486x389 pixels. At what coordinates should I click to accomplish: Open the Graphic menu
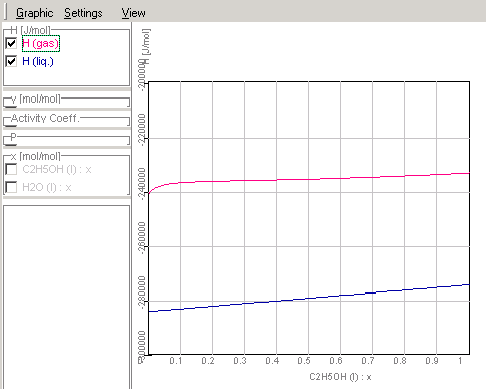point(34,13)
